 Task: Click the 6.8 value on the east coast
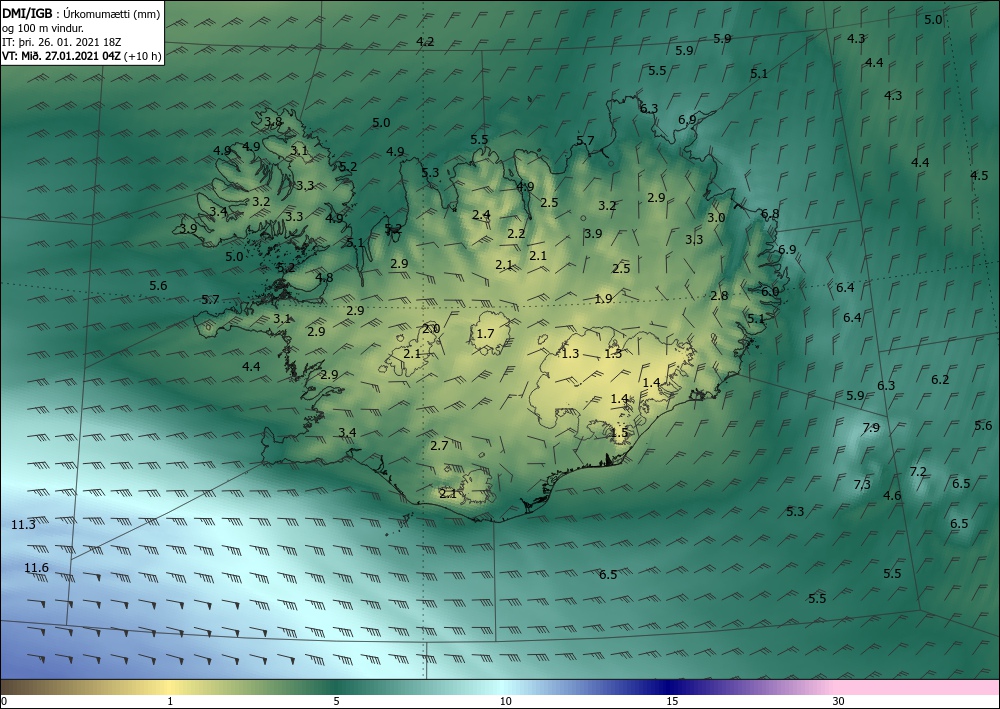pos(770,214)
